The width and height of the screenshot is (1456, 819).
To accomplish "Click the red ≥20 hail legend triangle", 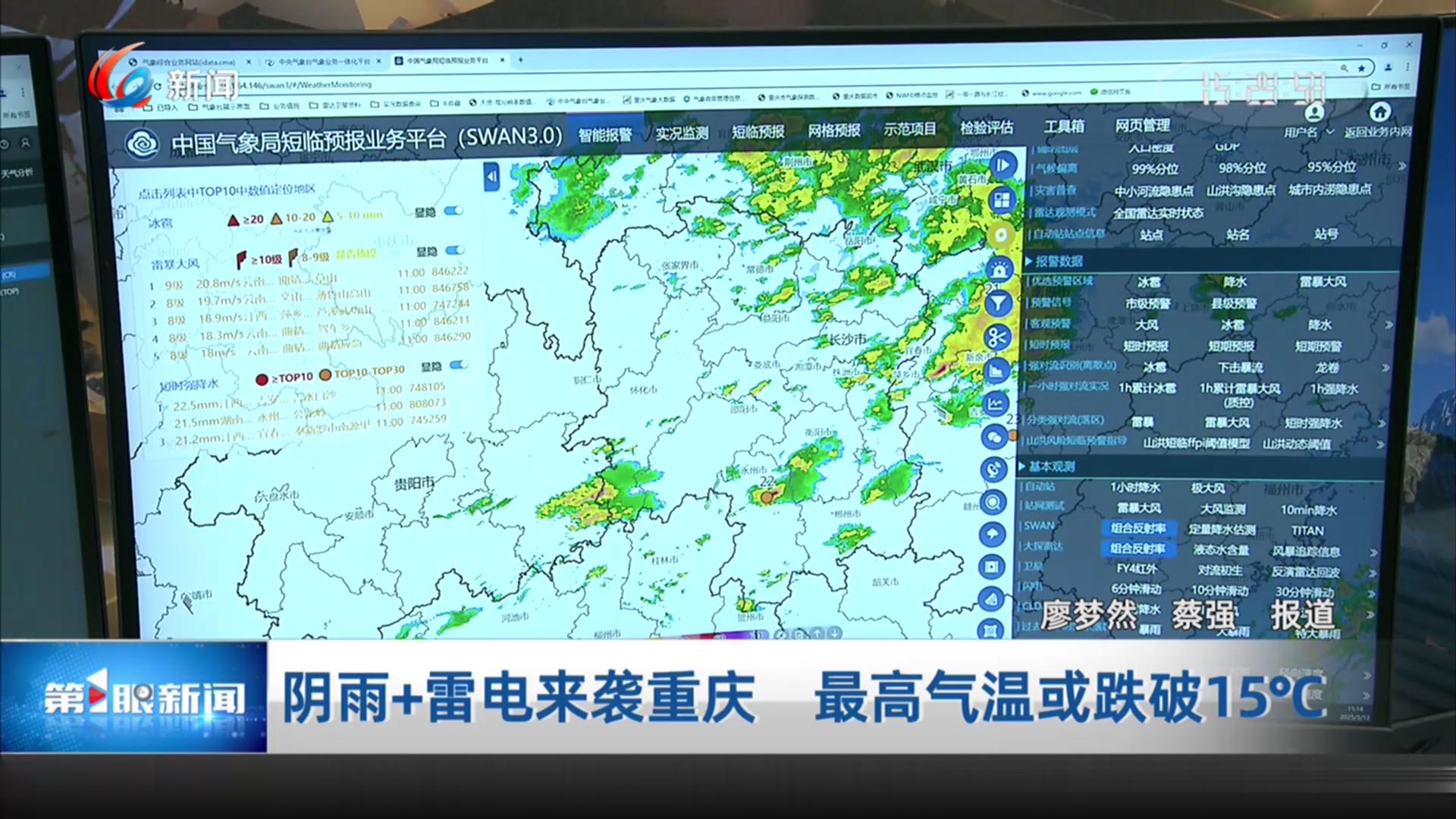I will click(x=234, y=220).
